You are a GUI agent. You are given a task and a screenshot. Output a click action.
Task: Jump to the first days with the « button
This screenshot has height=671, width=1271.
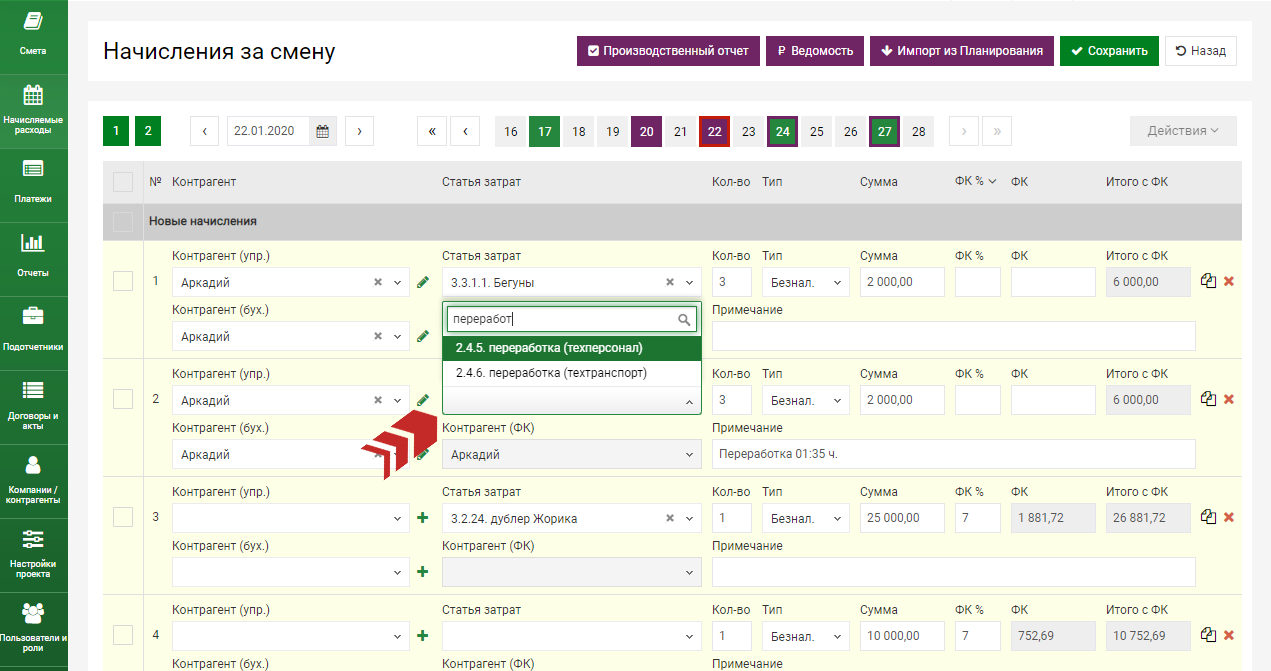[432, 132]
